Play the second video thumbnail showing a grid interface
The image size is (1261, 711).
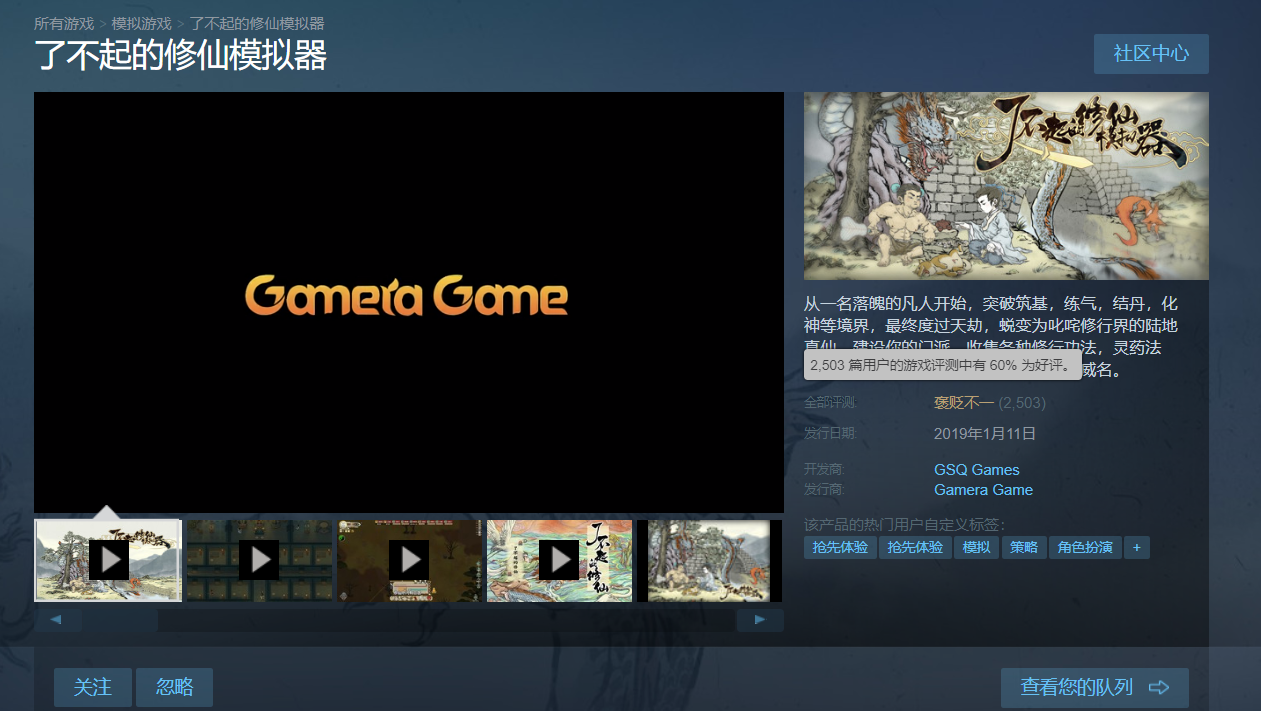click(x=259, y=560)
